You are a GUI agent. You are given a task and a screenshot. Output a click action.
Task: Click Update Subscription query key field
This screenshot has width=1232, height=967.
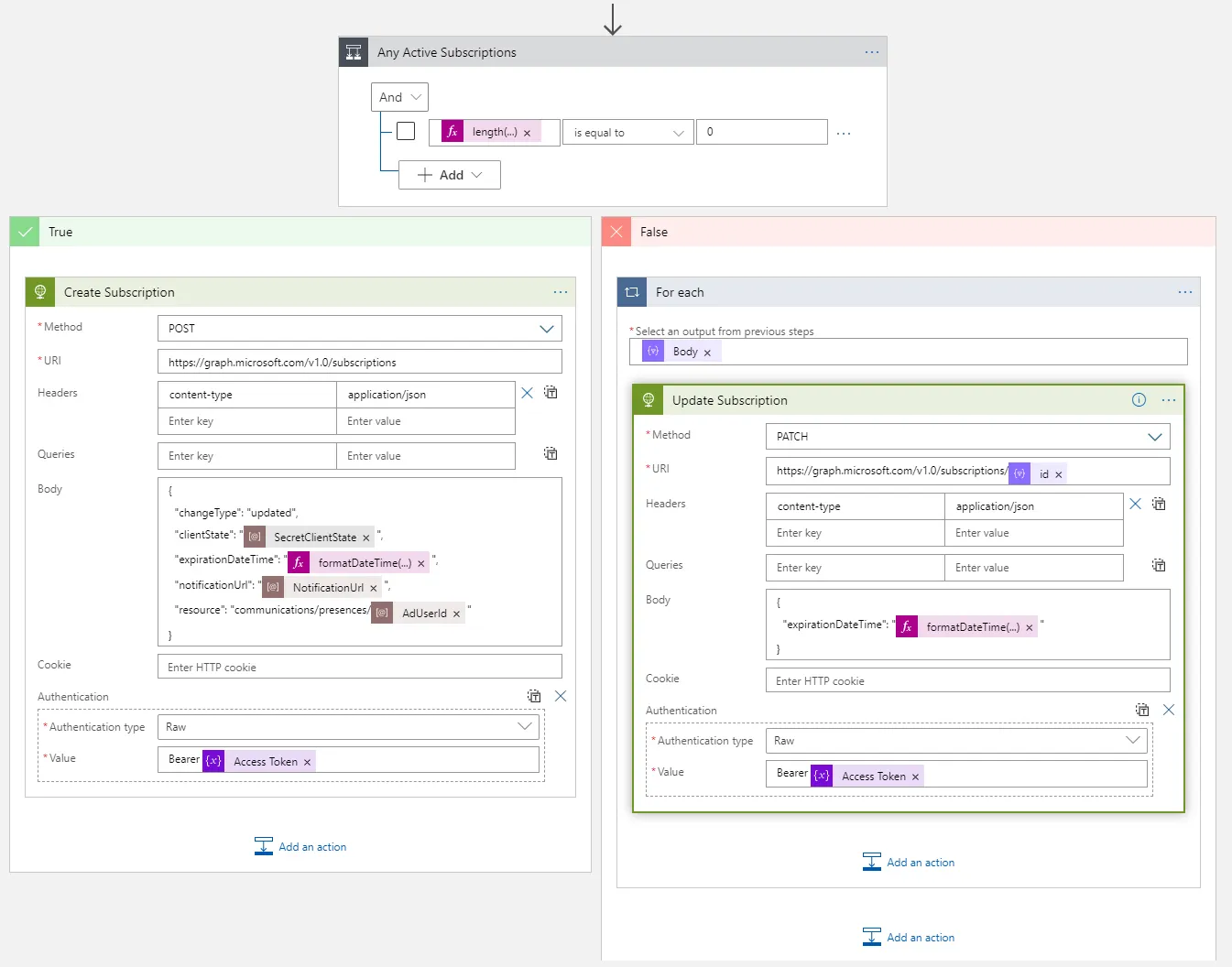[x=856, y=568]
